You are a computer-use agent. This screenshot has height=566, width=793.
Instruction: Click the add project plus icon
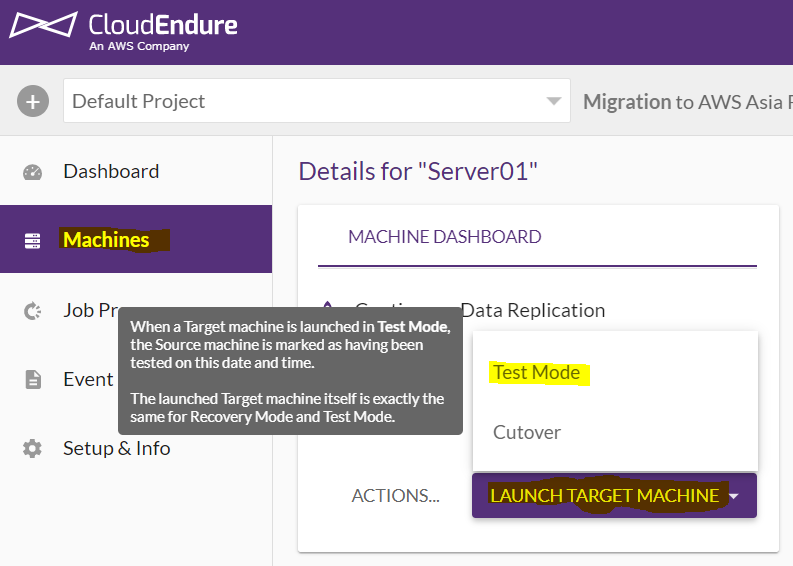[33, 101]
